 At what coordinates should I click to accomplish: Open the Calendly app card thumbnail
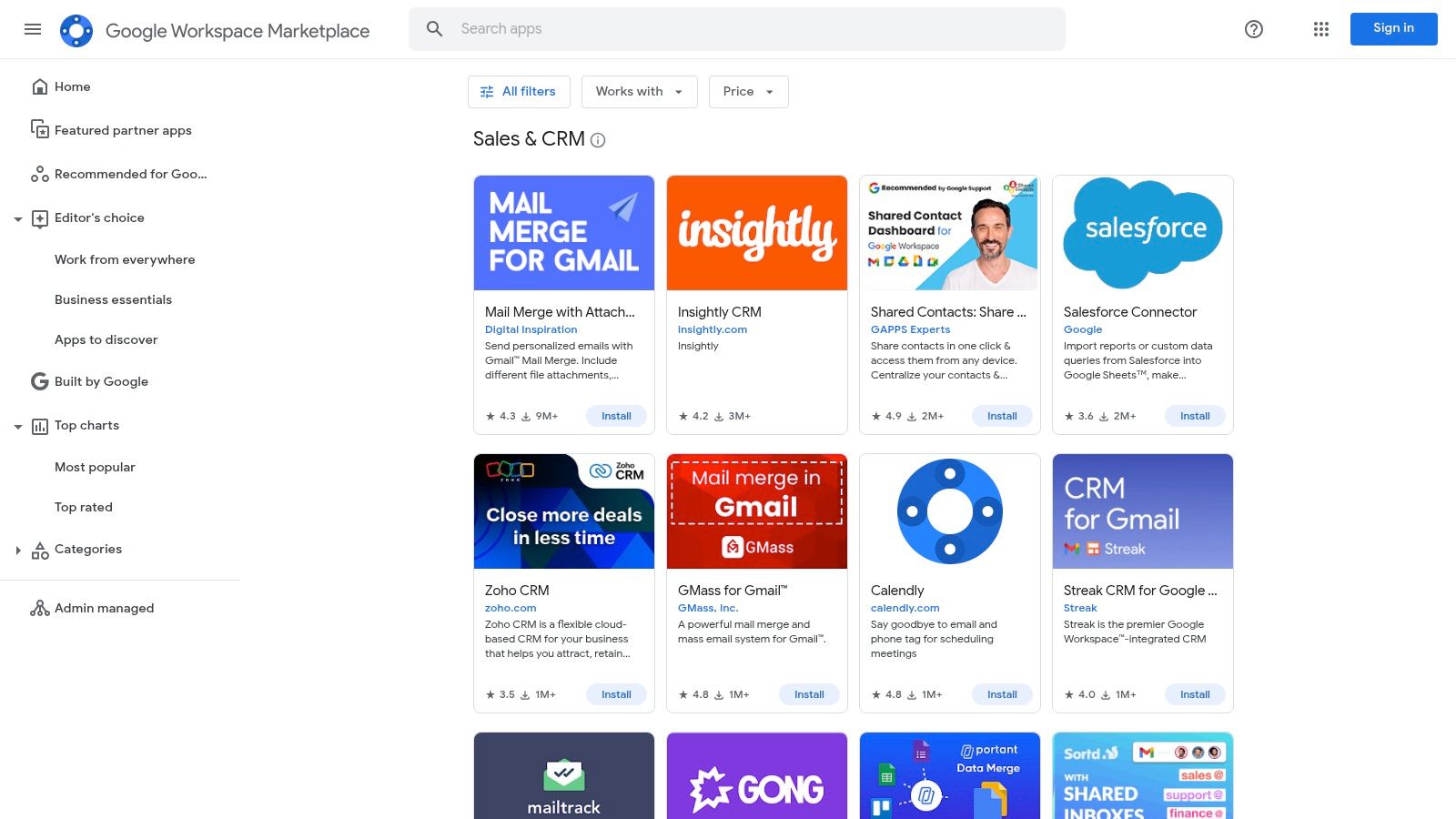949,511
